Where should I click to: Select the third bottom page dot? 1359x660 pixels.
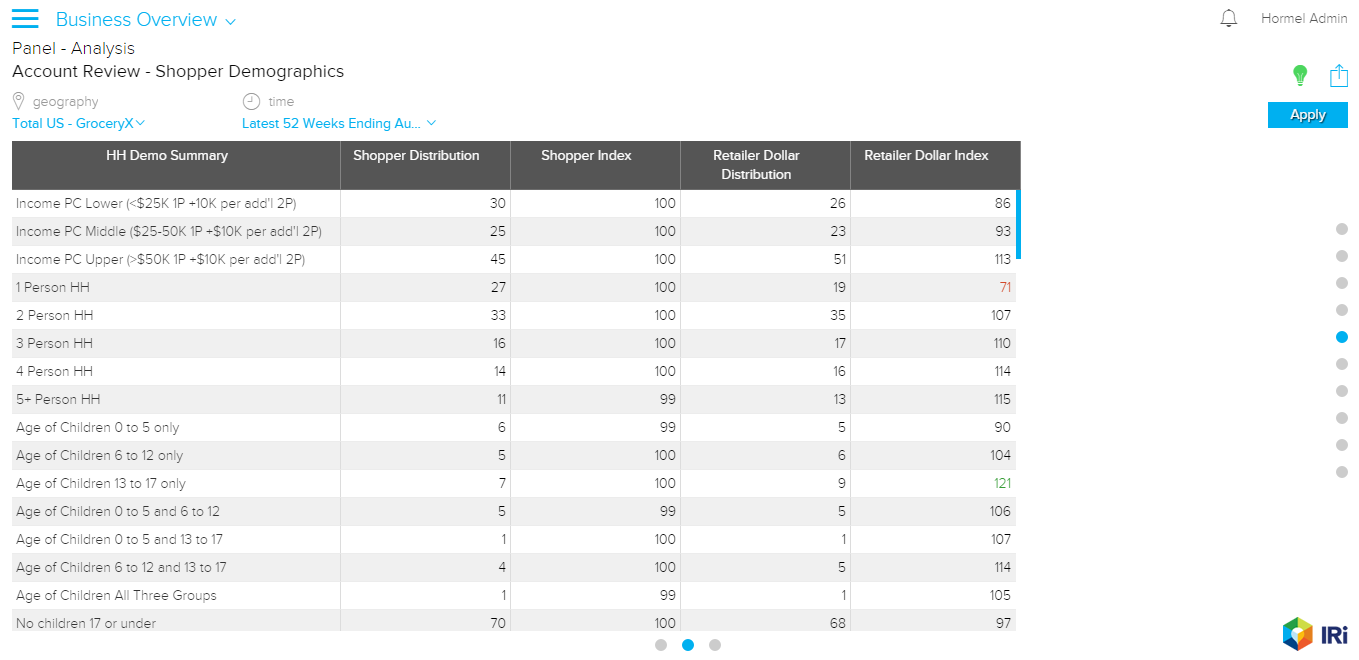pyautogui.click(x=715, y=645)
